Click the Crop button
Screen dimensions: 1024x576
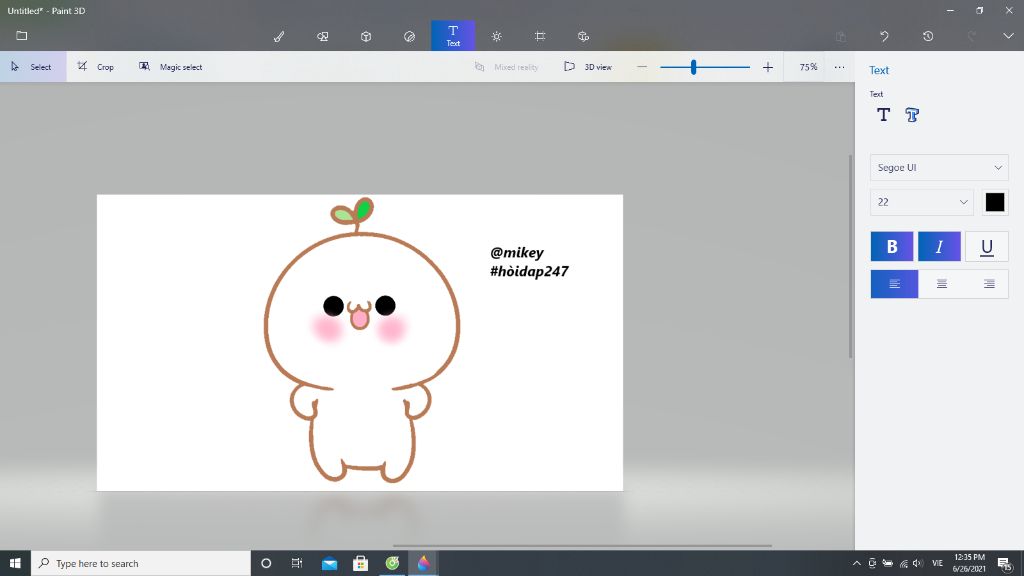(x=96, y=67)
